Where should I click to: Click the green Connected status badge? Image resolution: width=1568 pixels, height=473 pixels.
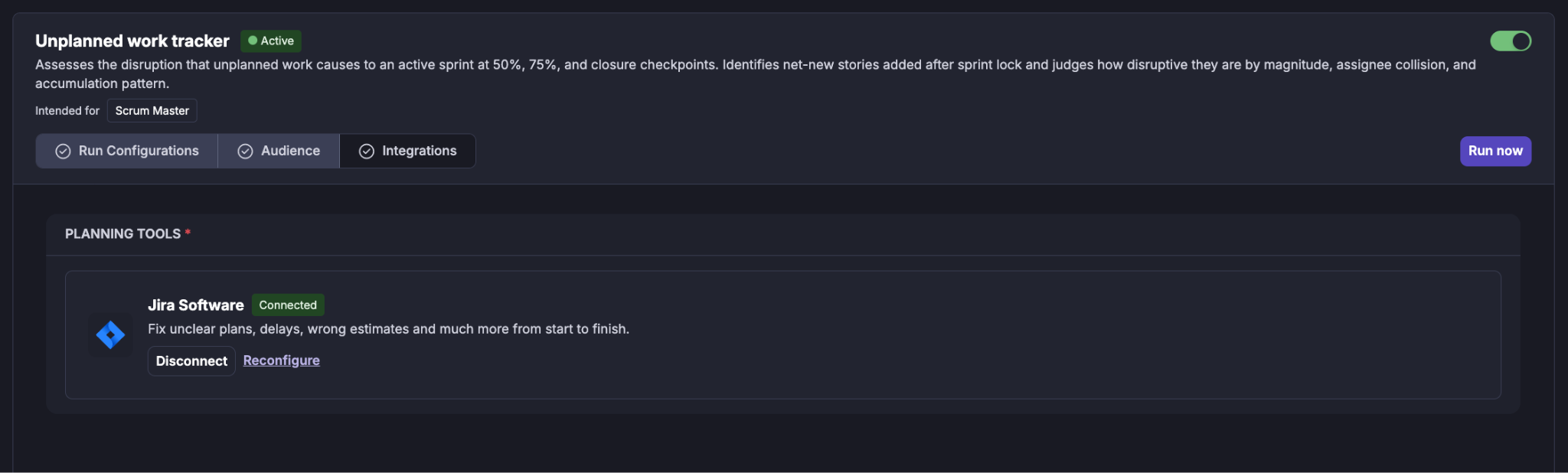[x=288, y=305]
